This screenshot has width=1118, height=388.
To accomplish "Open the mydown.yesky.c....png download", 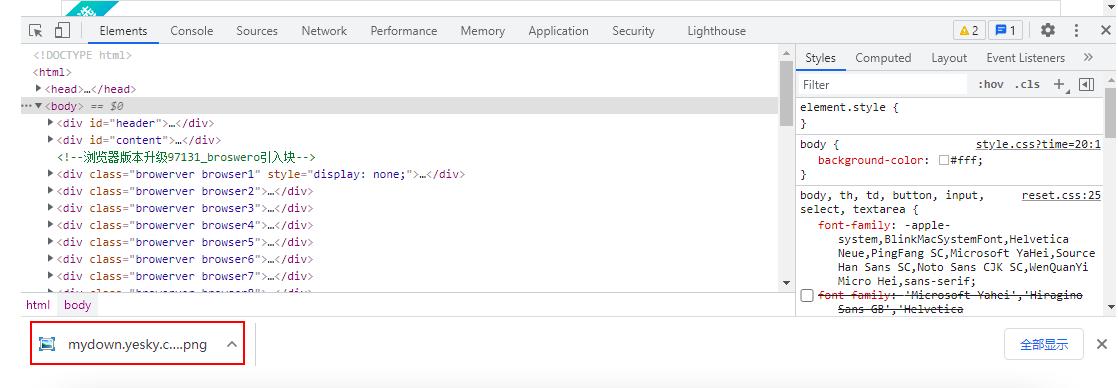I will click(138, 344).
